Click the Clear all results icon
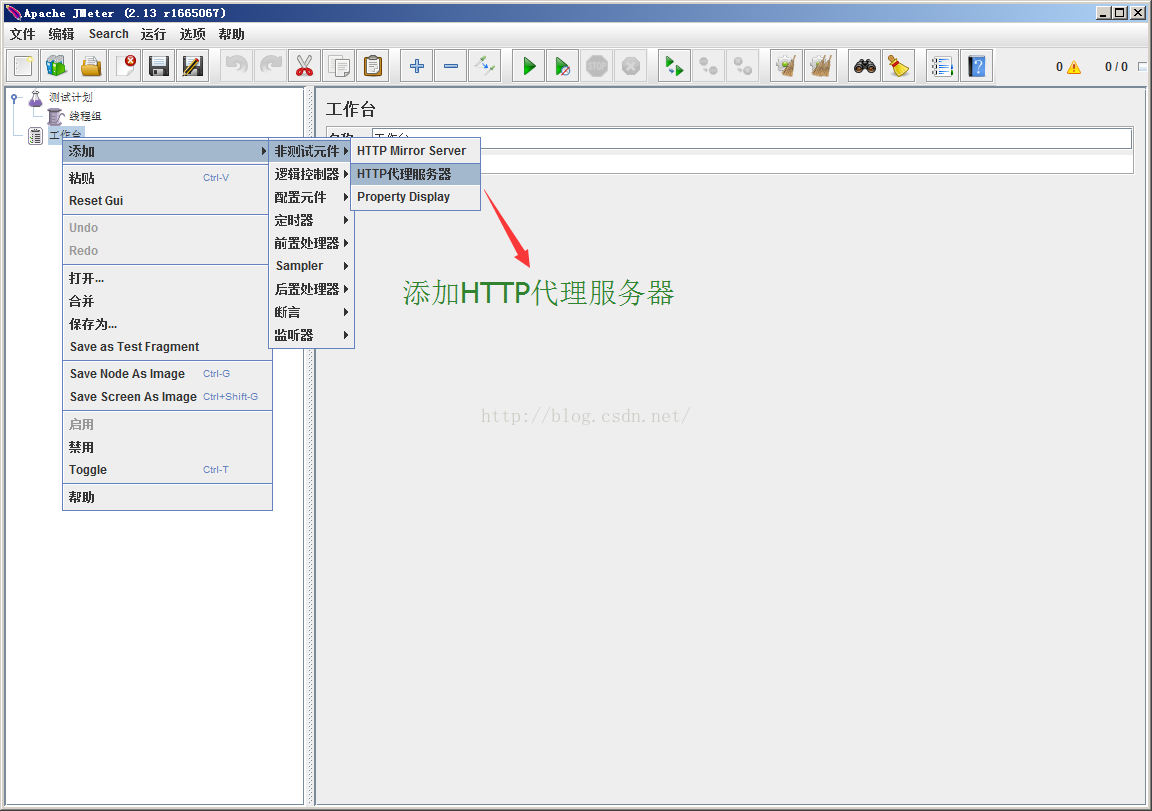The height and width of the screenshot is (811, 1152). [821, 66]
